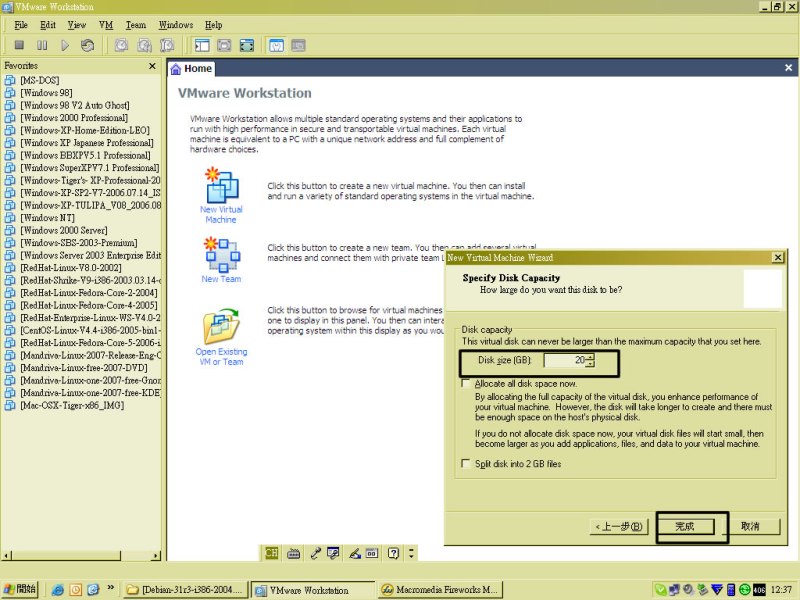Click the IME keyboard icon
800x600 pixels.
[x=293, y=553]
